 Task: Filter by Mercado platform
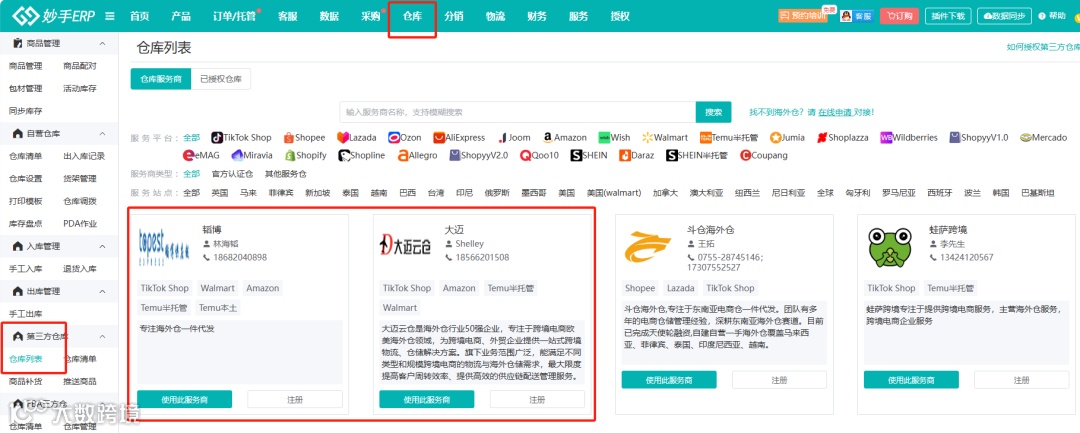1043,138
